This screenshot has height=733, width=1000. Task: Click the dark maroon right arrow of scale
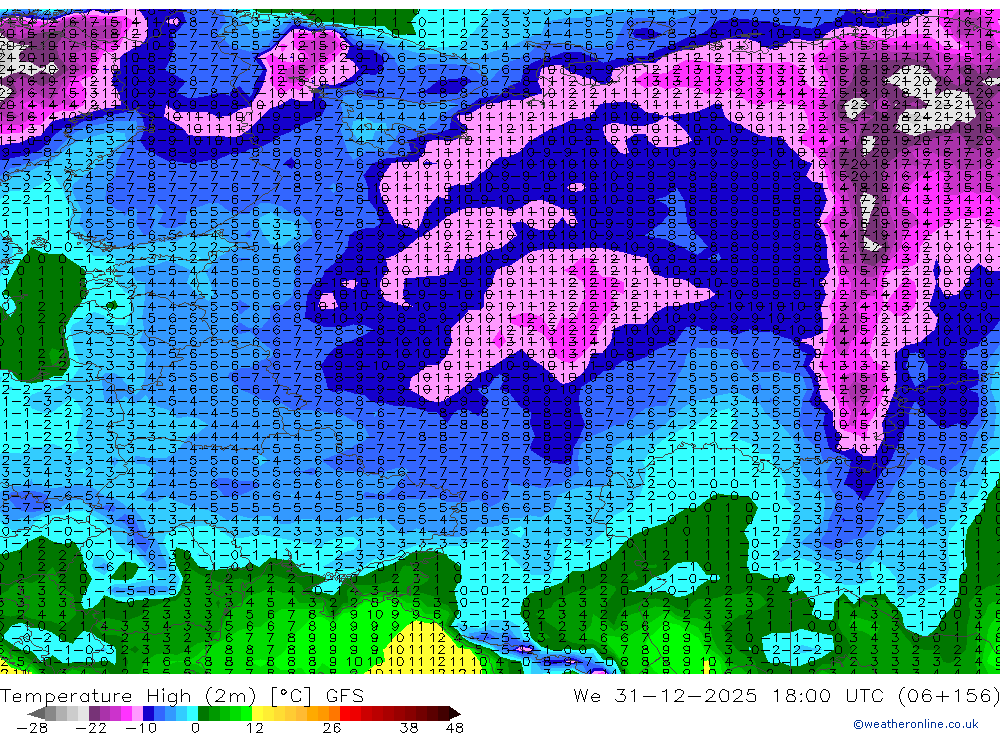[x=455, y=714]
